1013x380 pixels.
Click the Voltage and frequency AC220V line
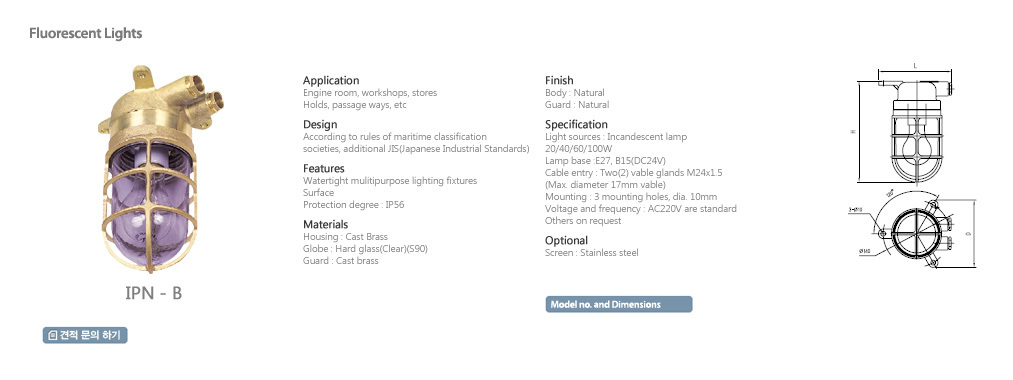coord(641,209)
